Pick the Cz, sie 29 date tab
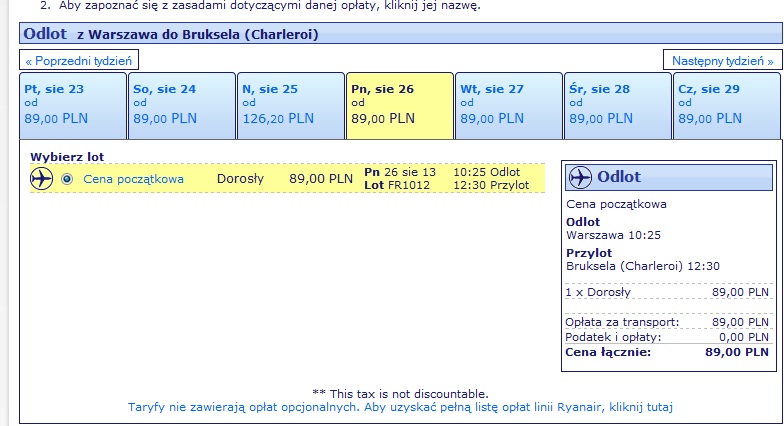Viewport: 784px width, 426px height. 727,106
